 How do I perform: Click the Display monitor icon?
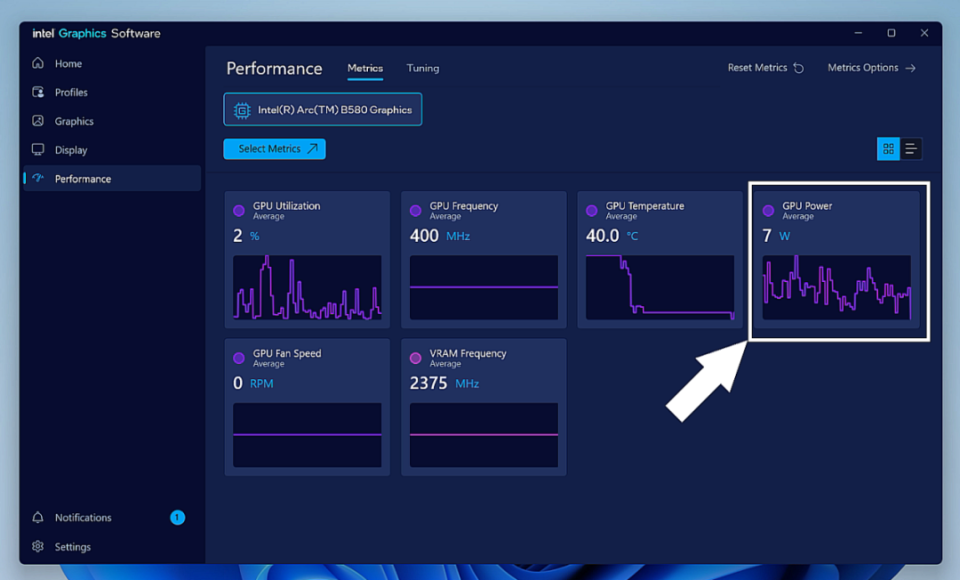coord(38,149)
